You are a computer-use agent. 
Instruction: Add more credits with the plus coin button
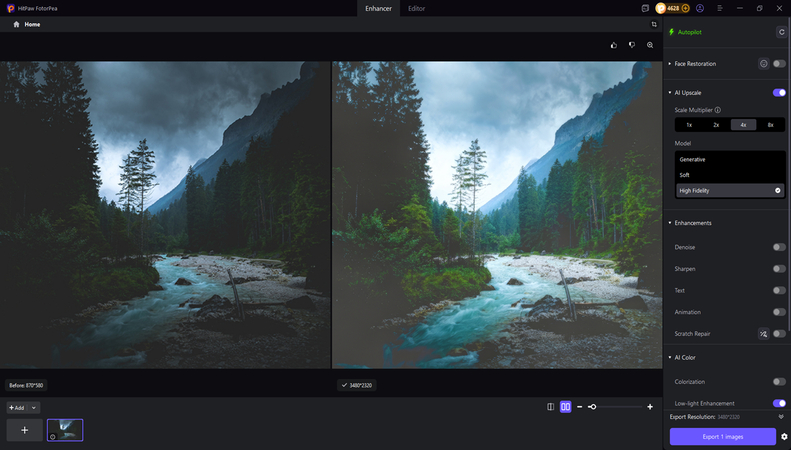coord(685,8)
